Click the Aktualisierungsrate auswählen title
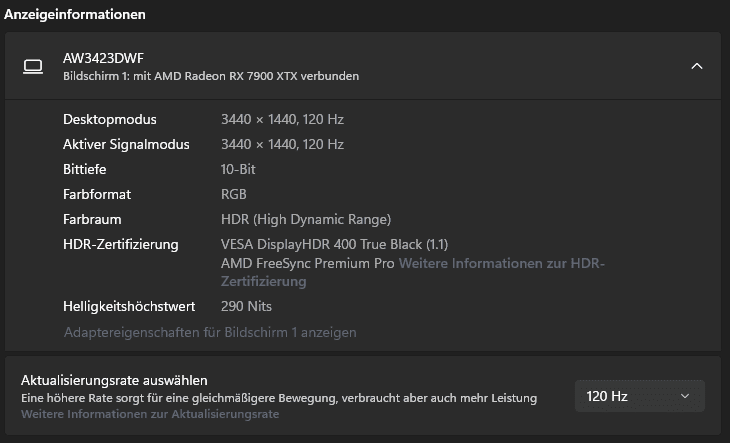 tap(114, 380)
